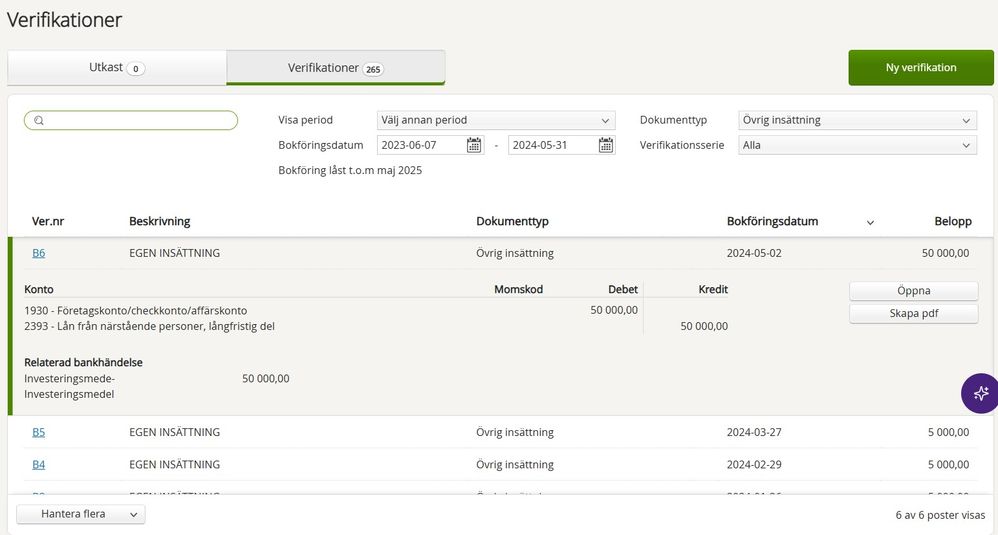This screenshot has height=535, width=998.
Task: Click Skapa pdf button
Action: click(x=913, y=314)
